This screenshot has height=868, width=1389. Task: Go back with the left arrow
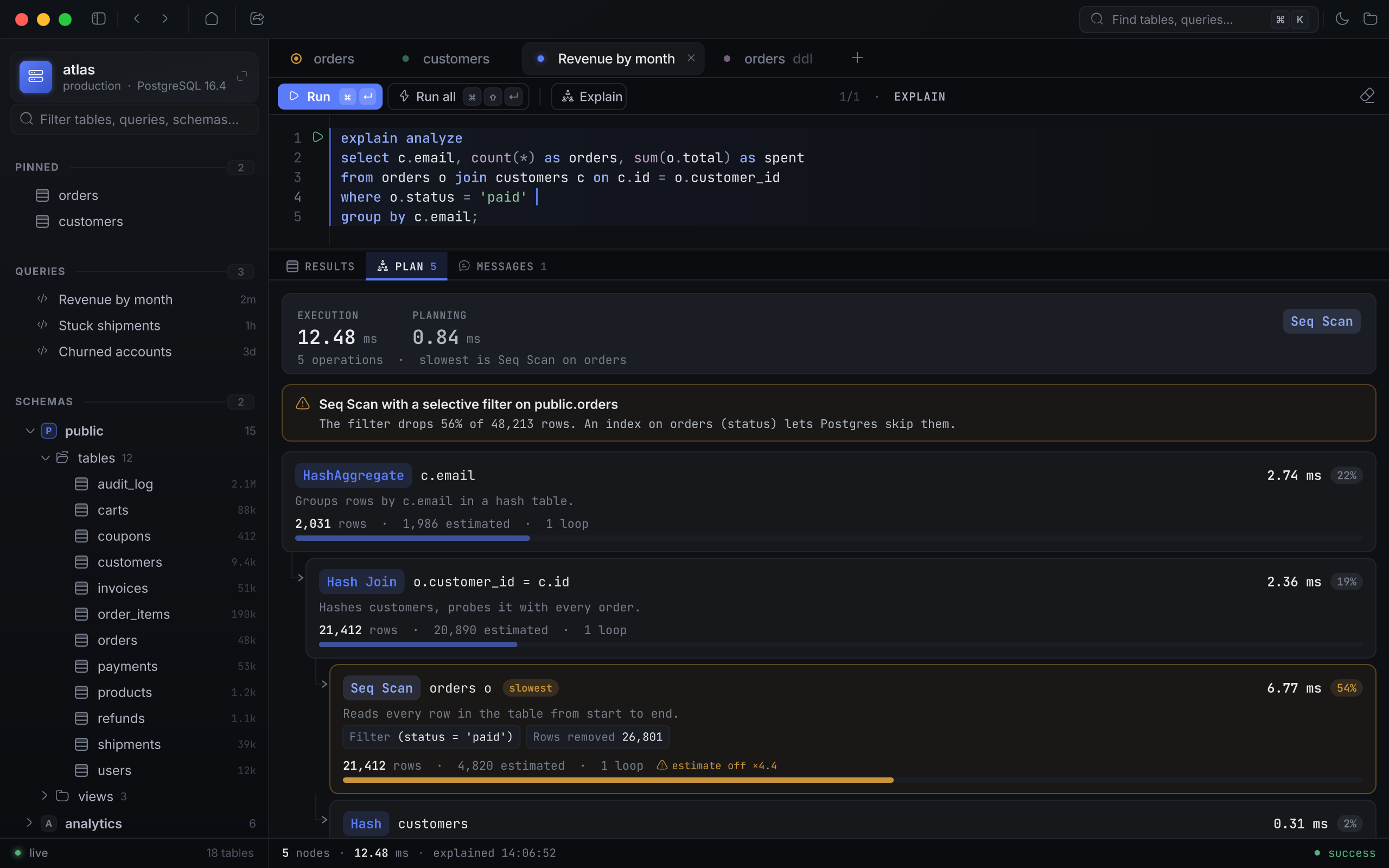[x=137, y=19]
